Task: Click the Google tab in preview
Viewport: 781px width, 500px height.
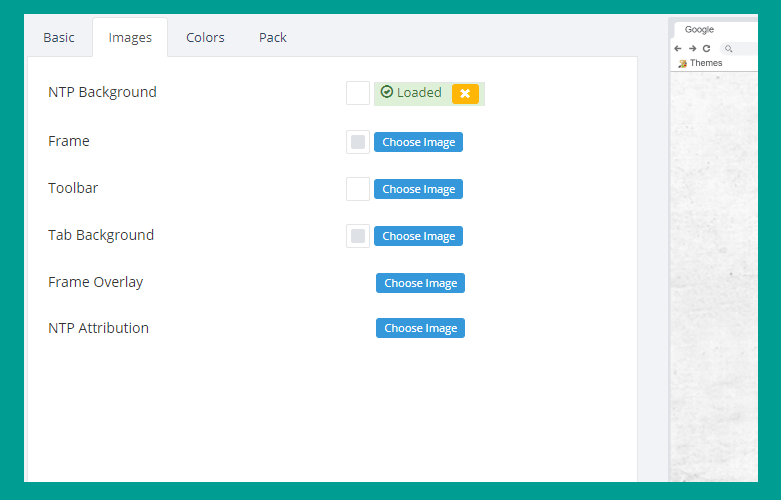Action: click(x=699, y=29)
